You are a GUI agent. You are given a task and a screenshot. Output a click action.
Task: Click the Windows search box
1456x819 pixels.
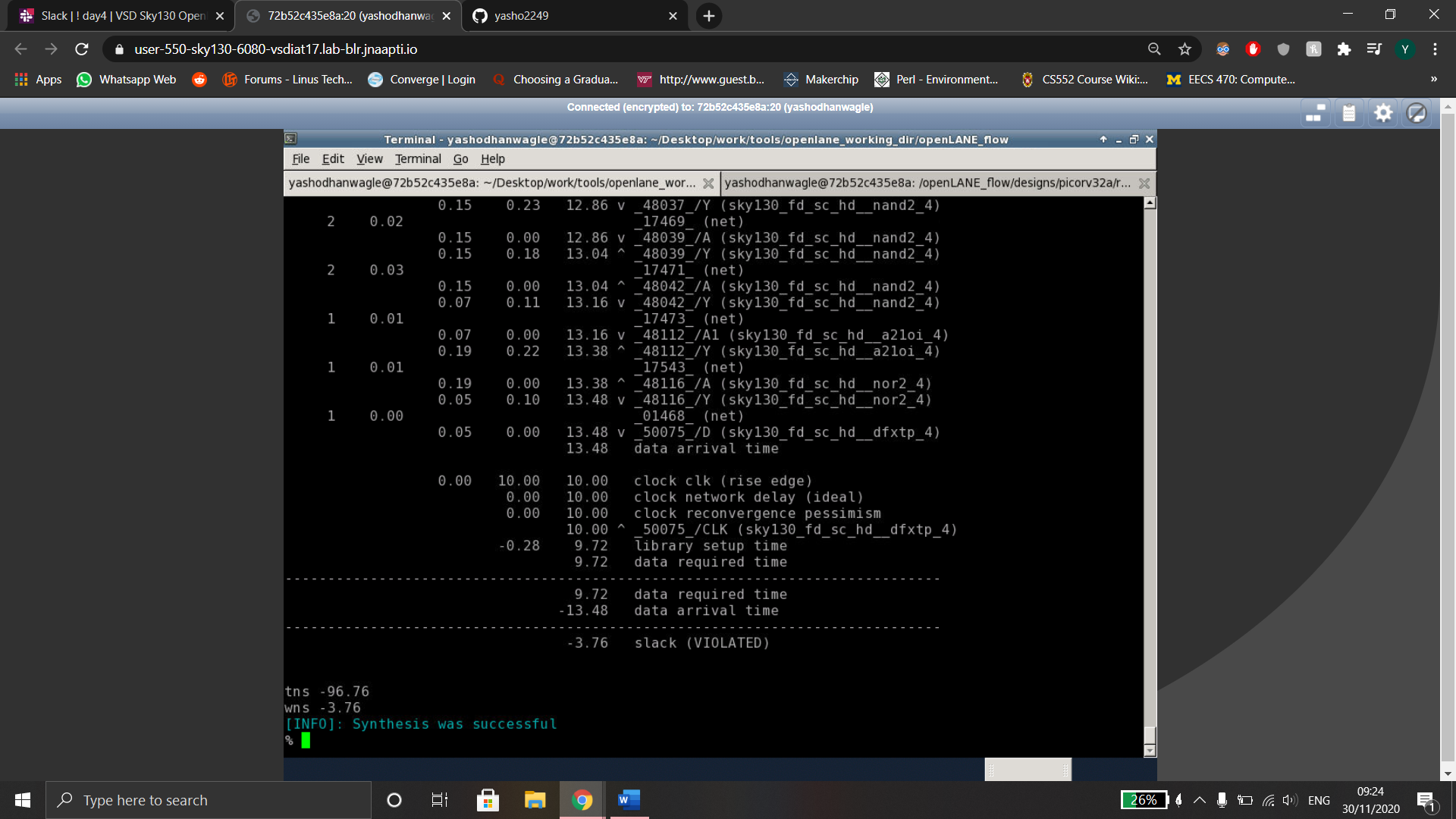[x=209, y=800]
